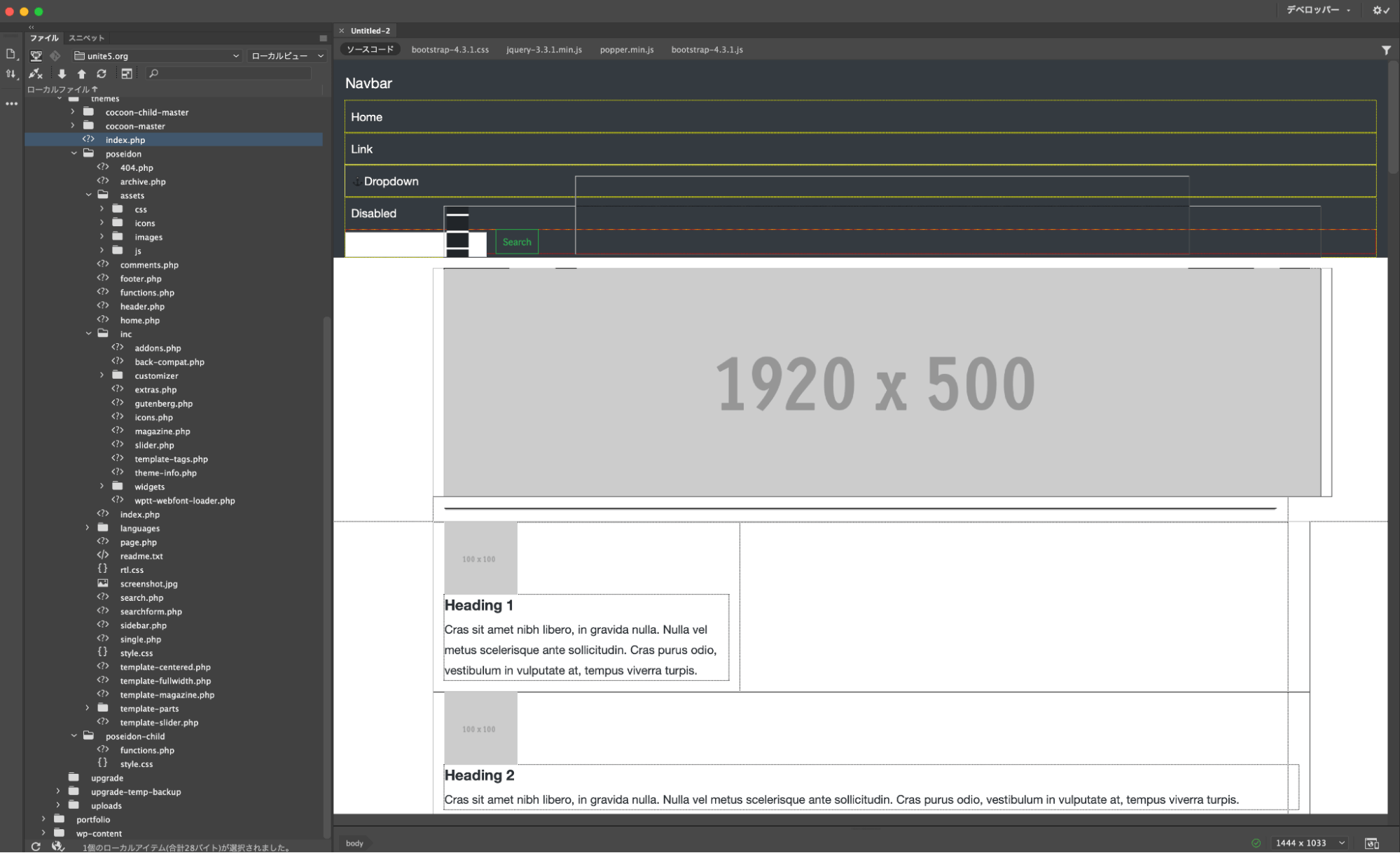The width and height of the screenshot is (1400, 853).
Task: Collapse the poseidon folder in file tree
Action: pos(74,153)
